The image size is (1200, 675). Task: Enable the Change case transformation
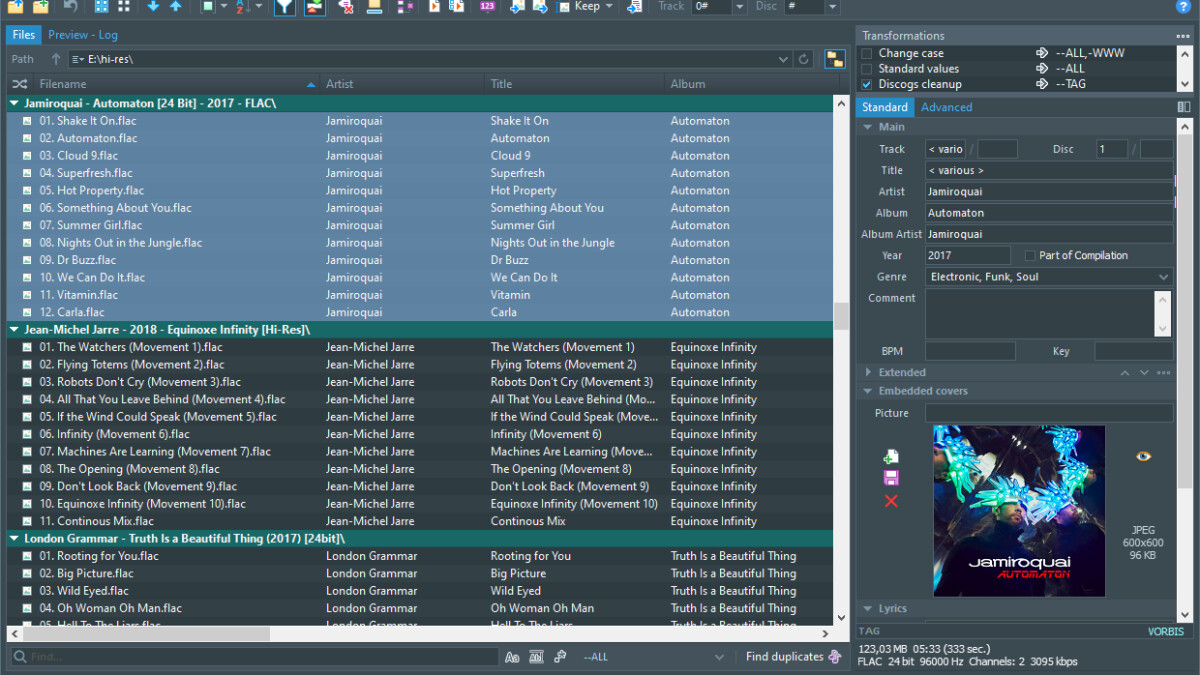point(866,54)
